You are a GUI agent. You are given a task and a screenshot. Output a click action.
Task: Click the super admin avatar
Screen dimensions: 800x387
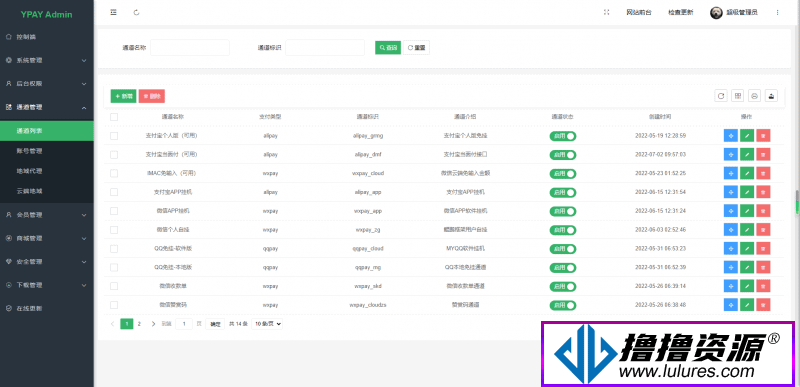716,12
